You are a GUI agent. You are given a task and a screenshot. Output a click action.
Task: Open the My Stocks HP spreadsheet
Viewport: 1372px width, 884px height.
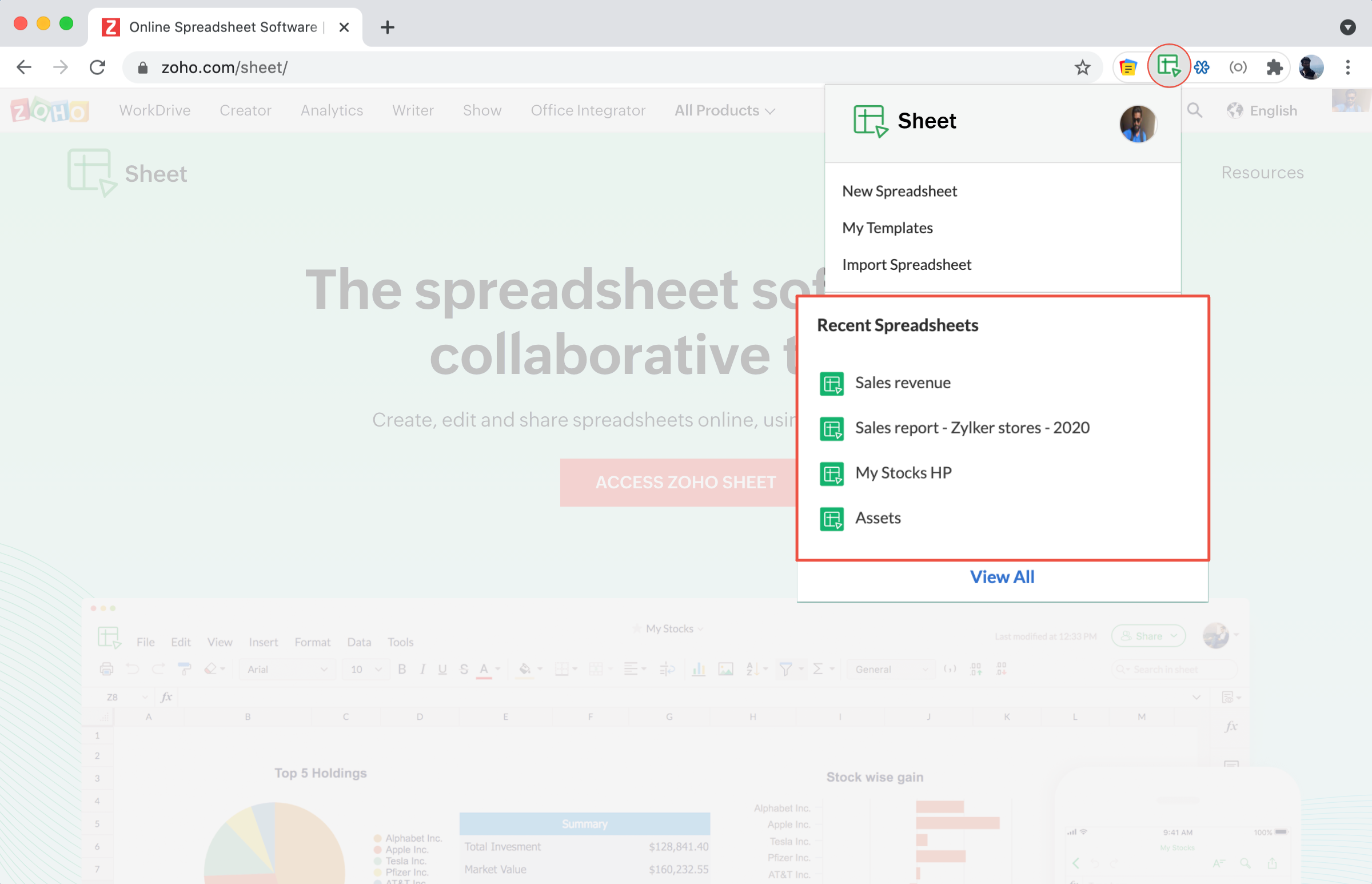click(903, 473)
